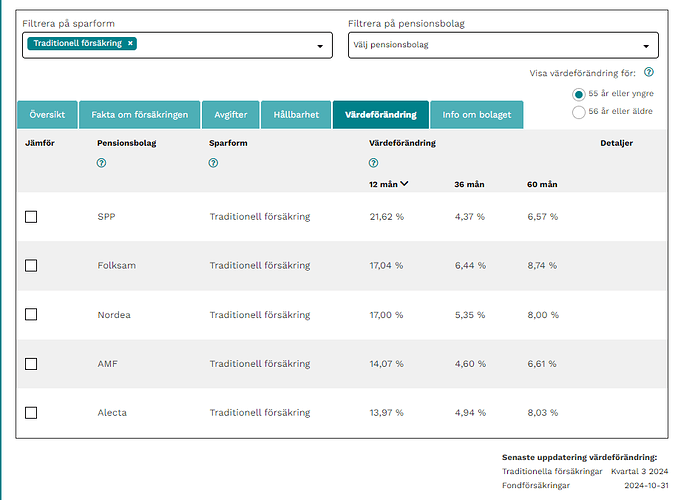Click Alecta's 13,97 % value
The image size is (678, 500).
387,413
